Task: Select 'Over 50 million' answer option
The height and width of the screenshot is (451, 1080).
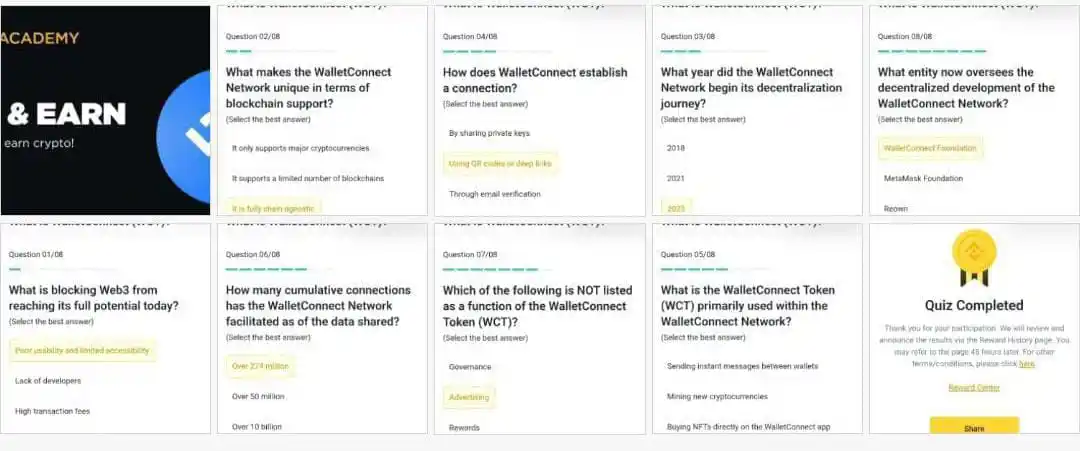Action: pyautogui.click(x=258, y=397)
